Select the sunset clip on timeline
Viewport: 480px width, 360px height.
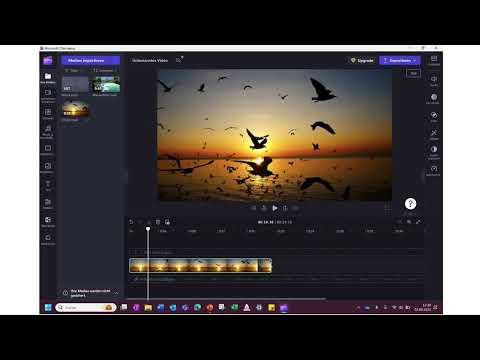(200, 265)
